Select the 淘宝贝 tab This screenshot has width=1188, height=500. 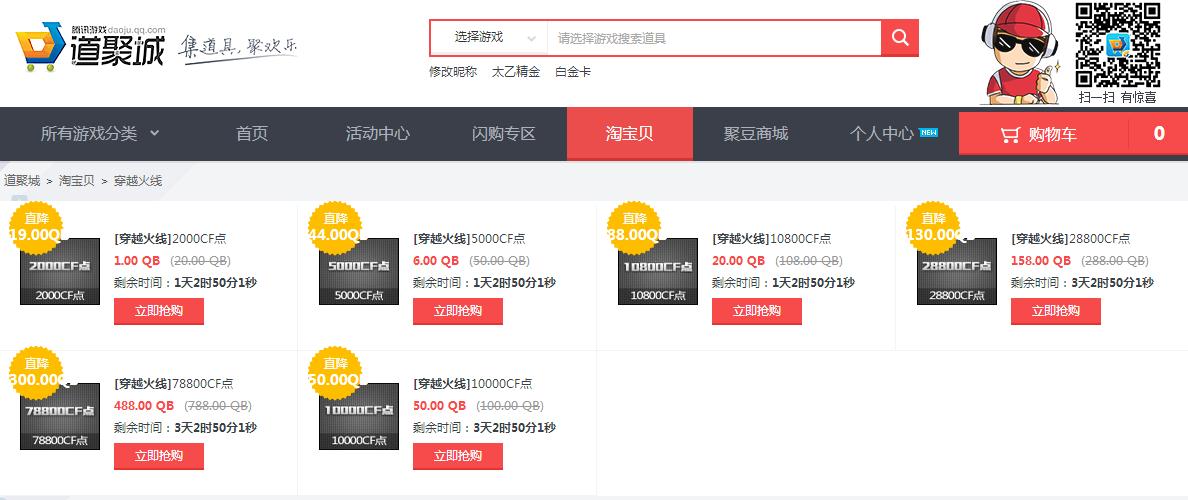(630, 134)
